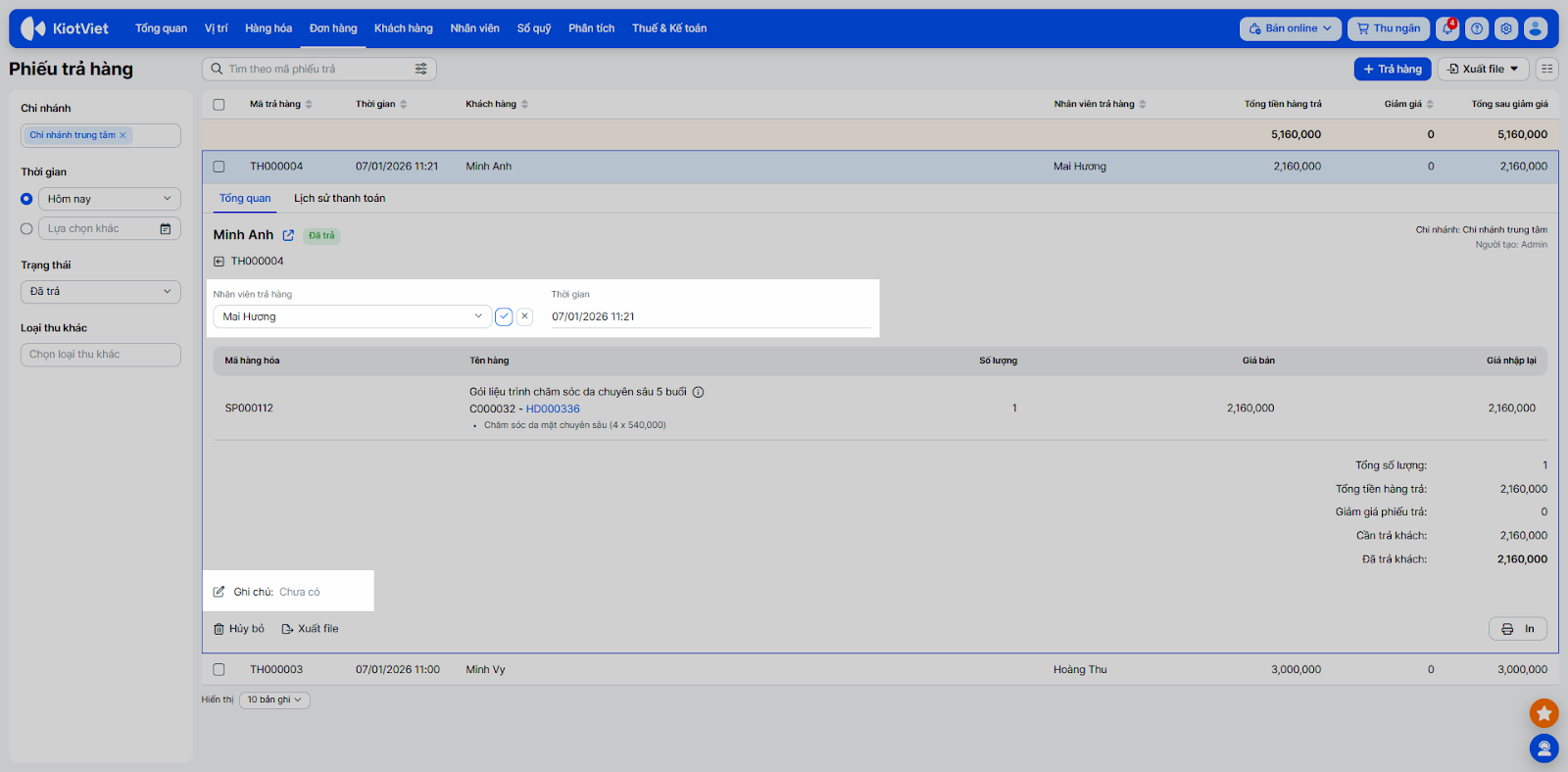Open the Tổng quan menu
The width and height of the screenshot is (1568, 772).
161,28
